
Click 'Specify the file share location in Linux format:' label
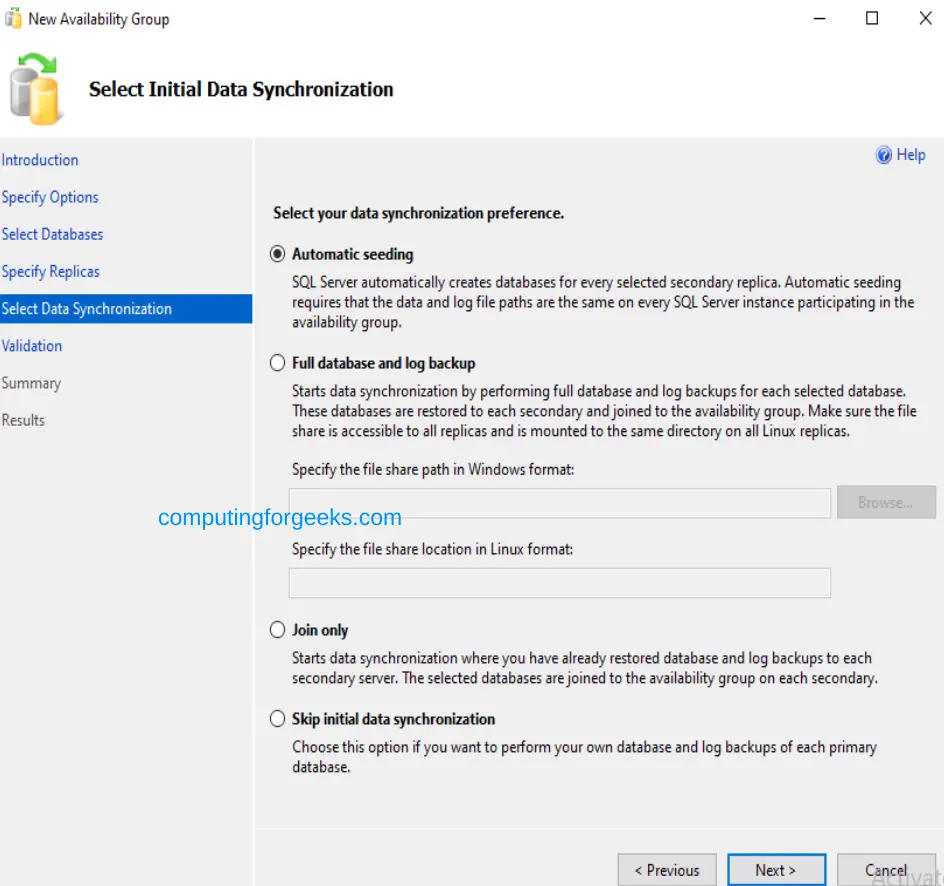coord(432,549)
